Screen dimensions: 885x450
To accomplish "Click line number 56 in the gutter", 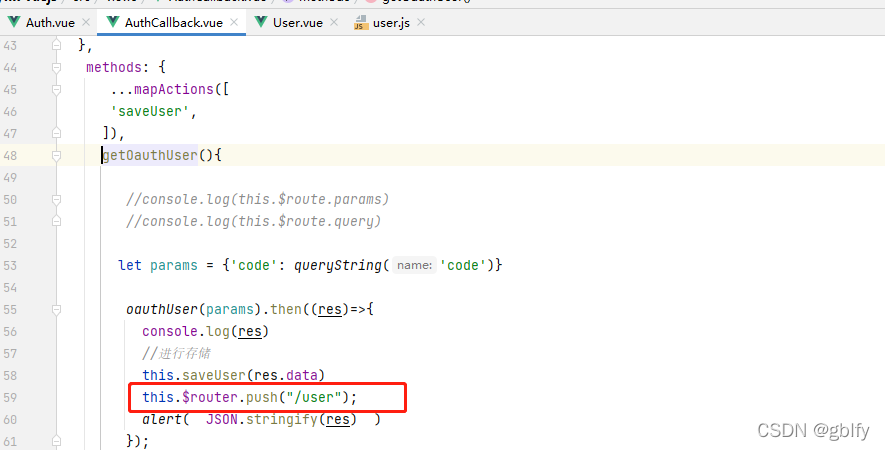I will click(x=10, y=331).
